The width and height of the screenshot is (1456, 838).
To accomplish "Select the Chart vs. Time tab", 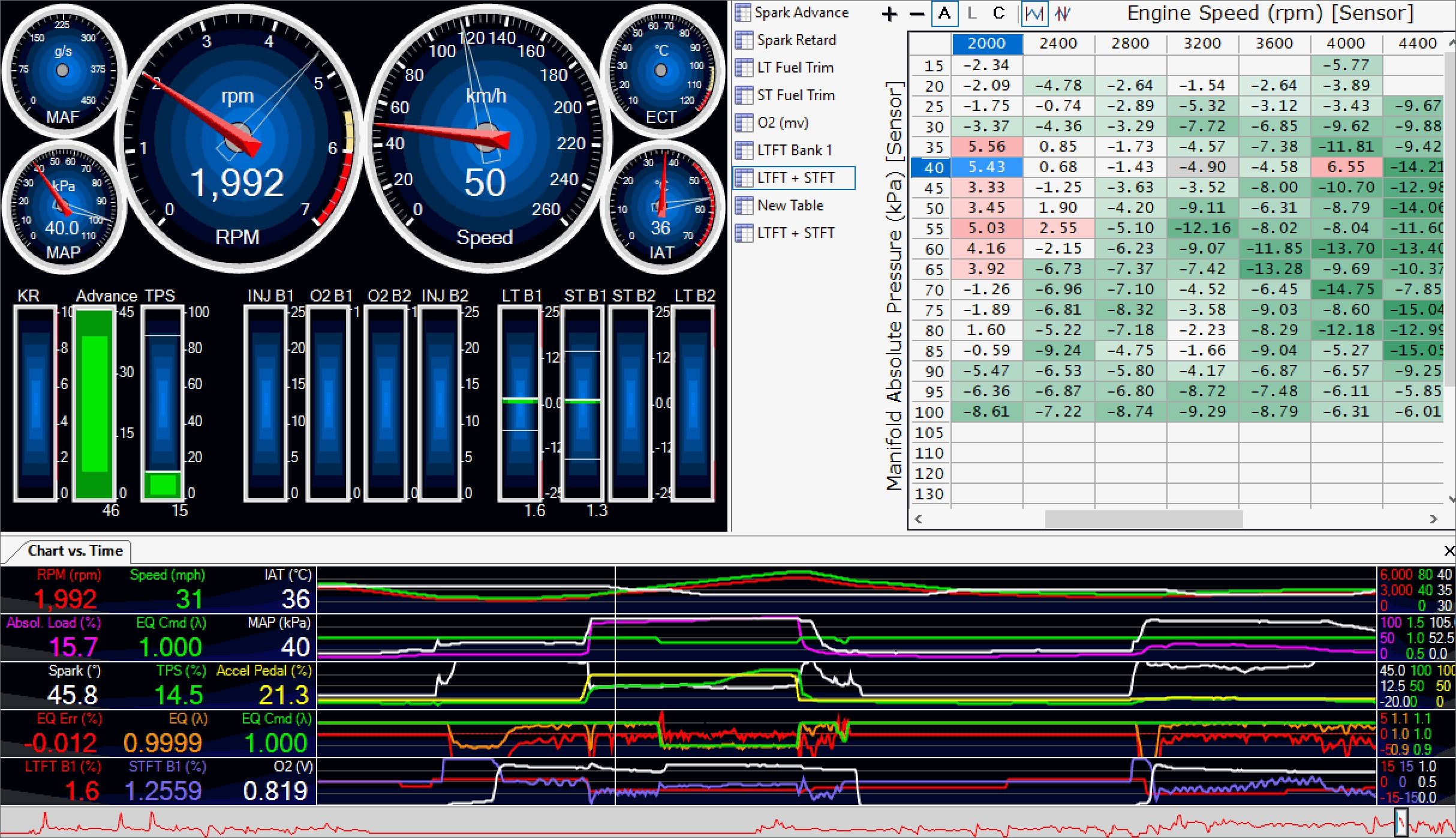I will pos(75,551).
